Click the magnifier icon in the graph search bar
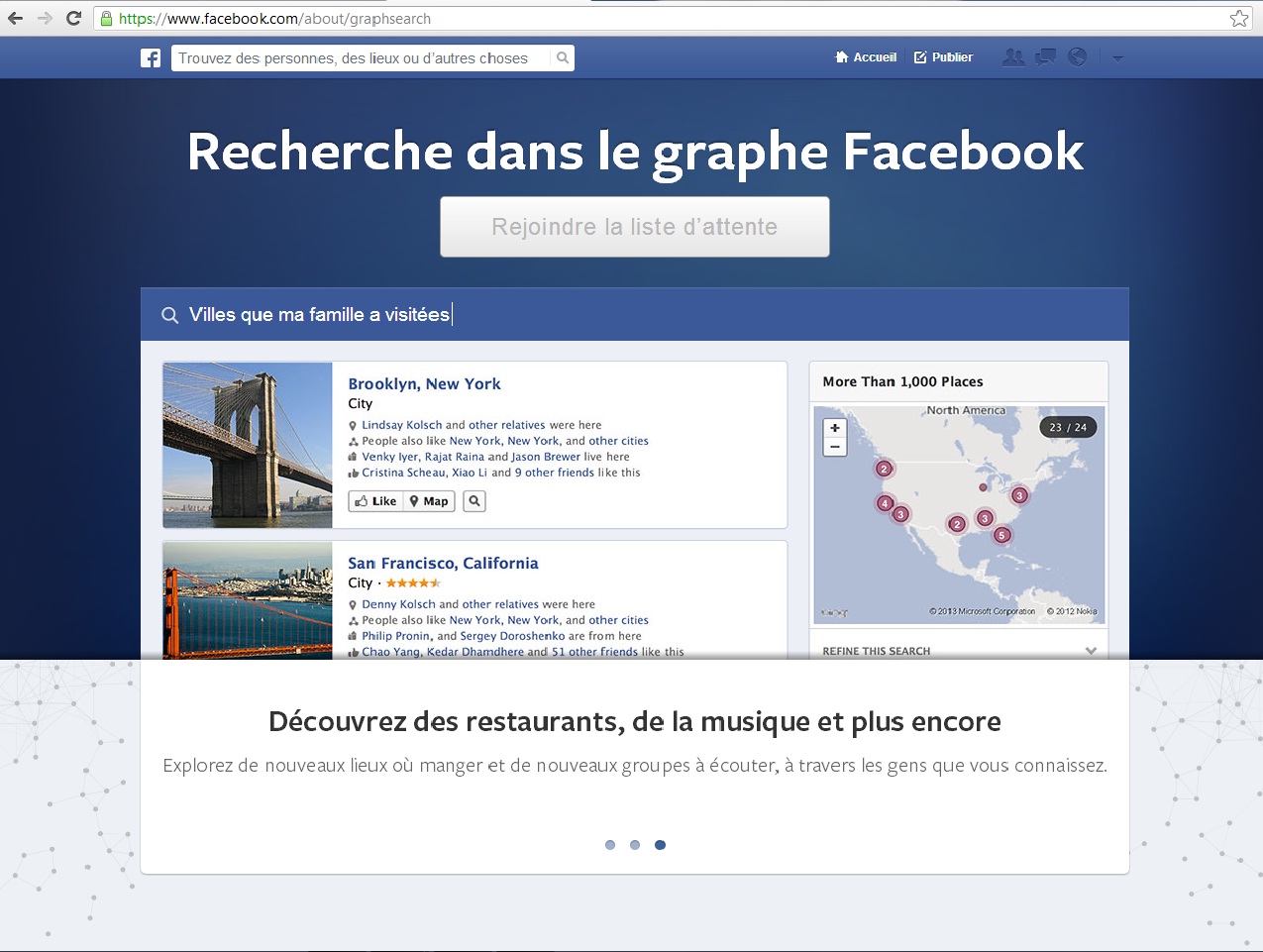Viewport: 1263px width, 952px height. 170,315
